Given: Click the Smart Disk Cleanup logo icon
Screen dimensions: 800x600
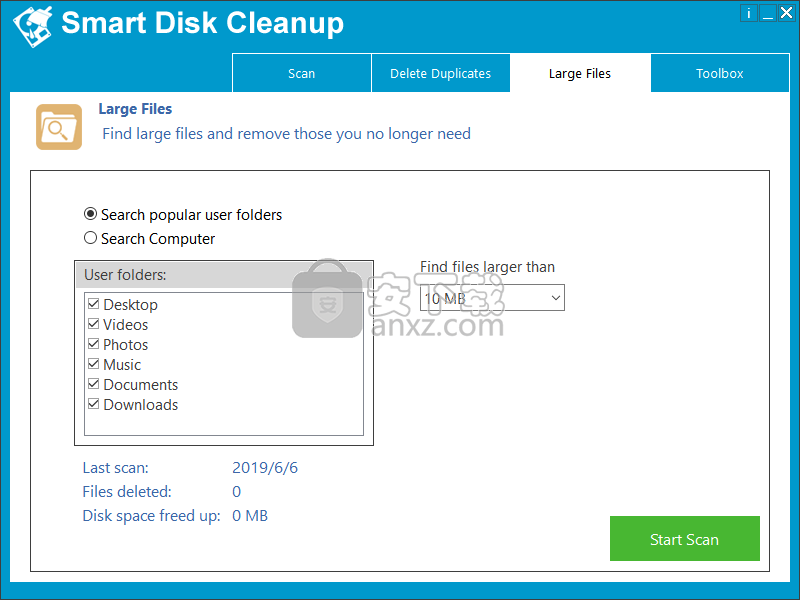Looking at the screenshot, I should (x=33, y=27).
